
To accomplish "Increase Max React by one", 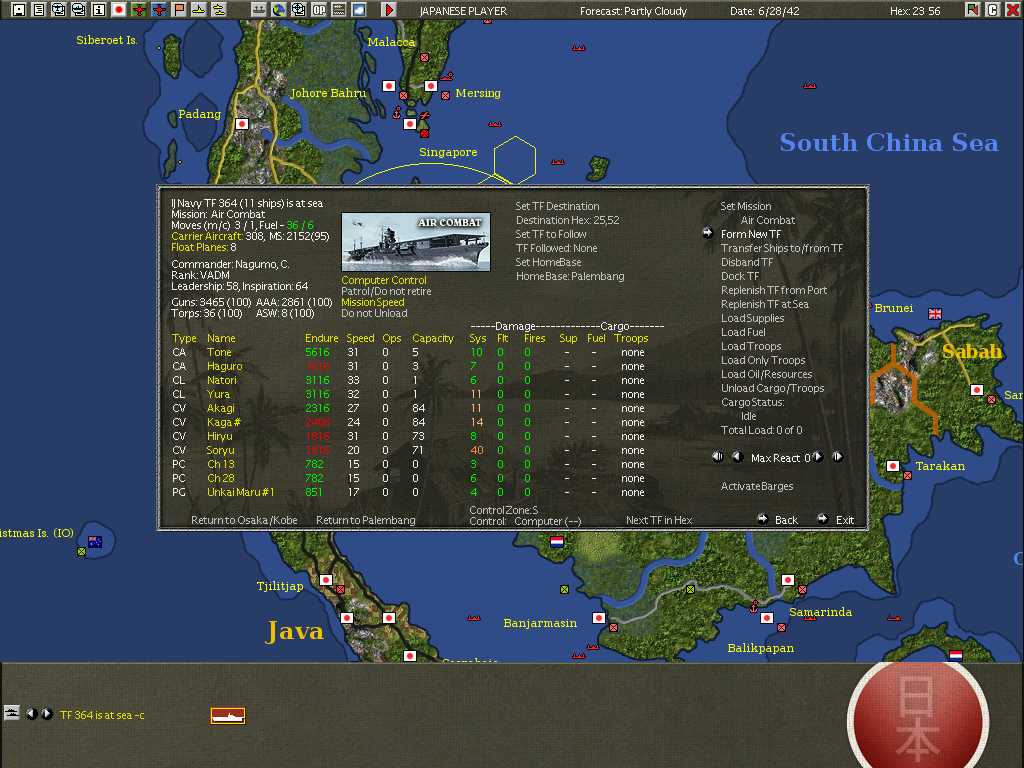I will (818, 456).
